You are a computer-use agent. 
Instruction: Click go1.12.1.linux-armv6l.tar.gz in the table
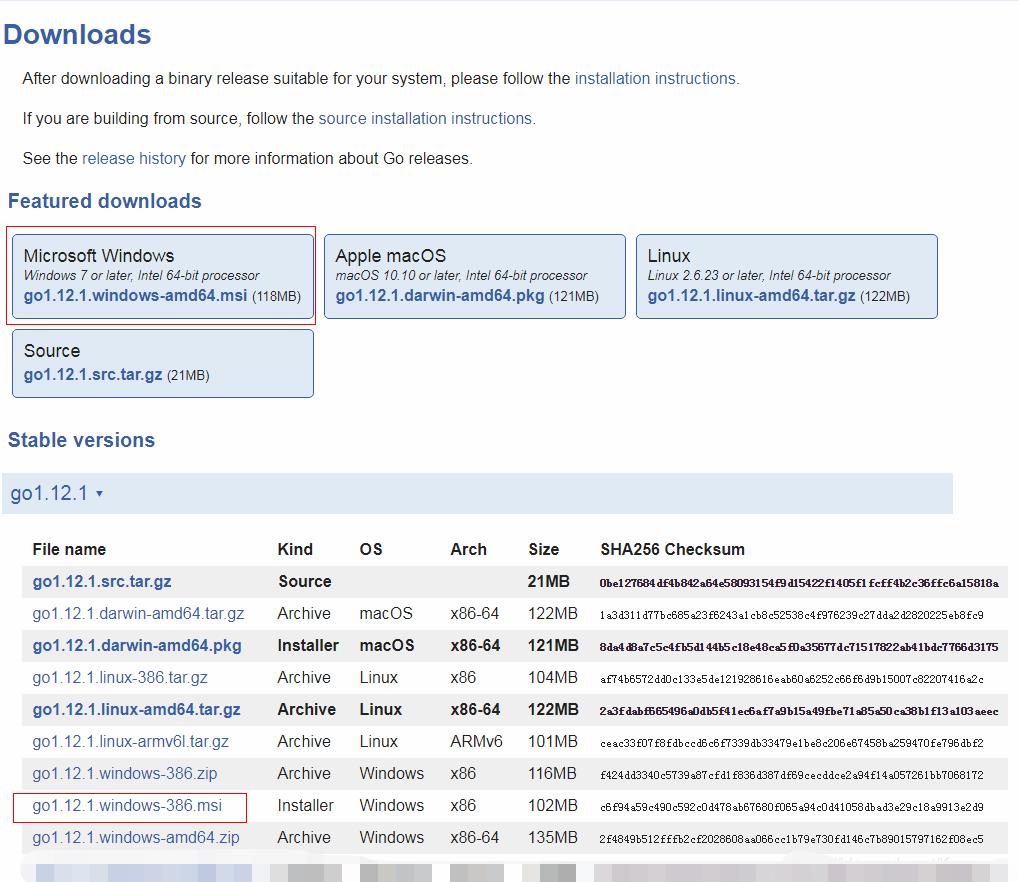[x=131, y=742]
